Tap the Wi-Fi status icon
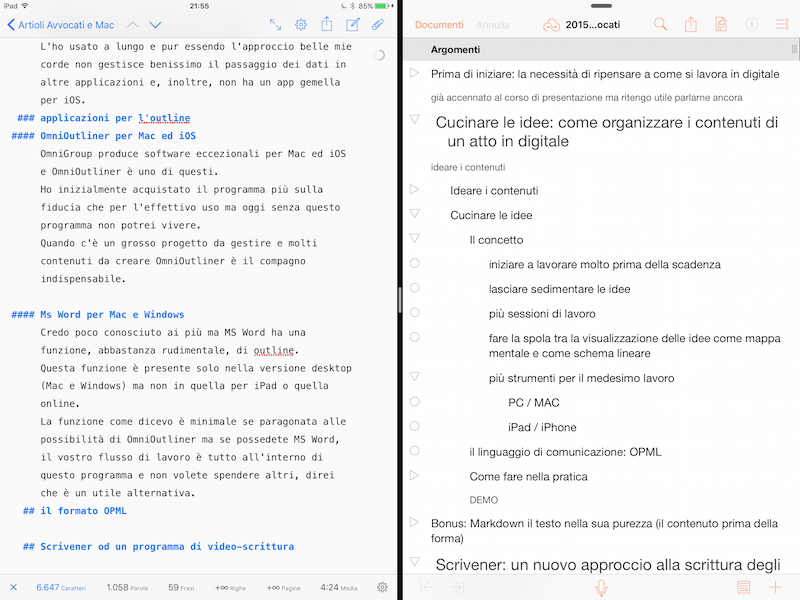 pos(24,6)
